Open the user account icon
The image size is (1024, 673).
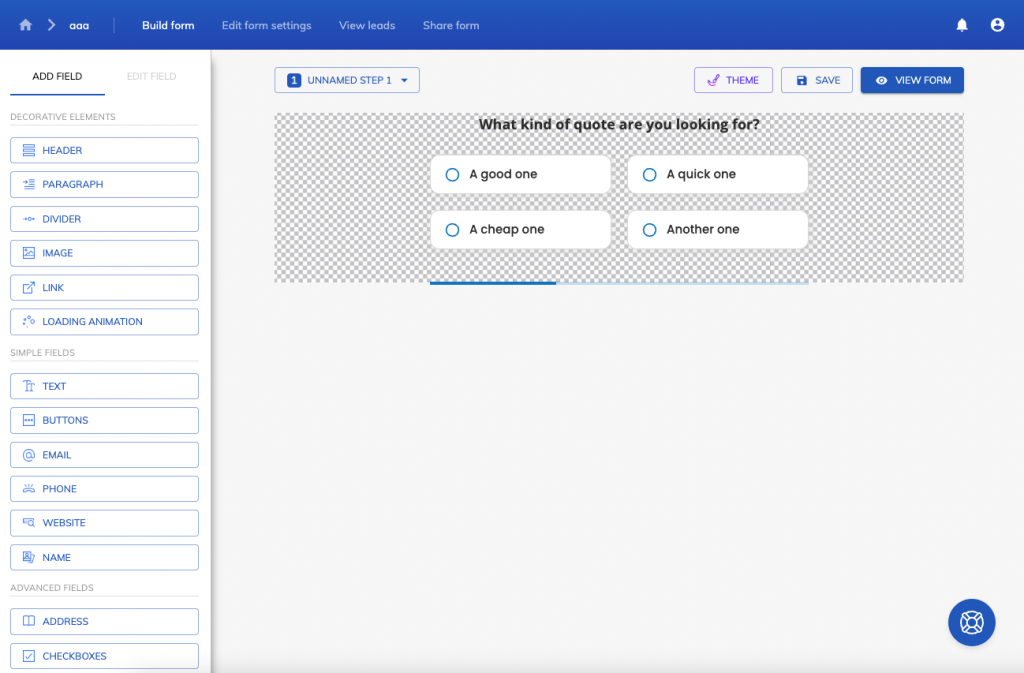pos(997,25)
